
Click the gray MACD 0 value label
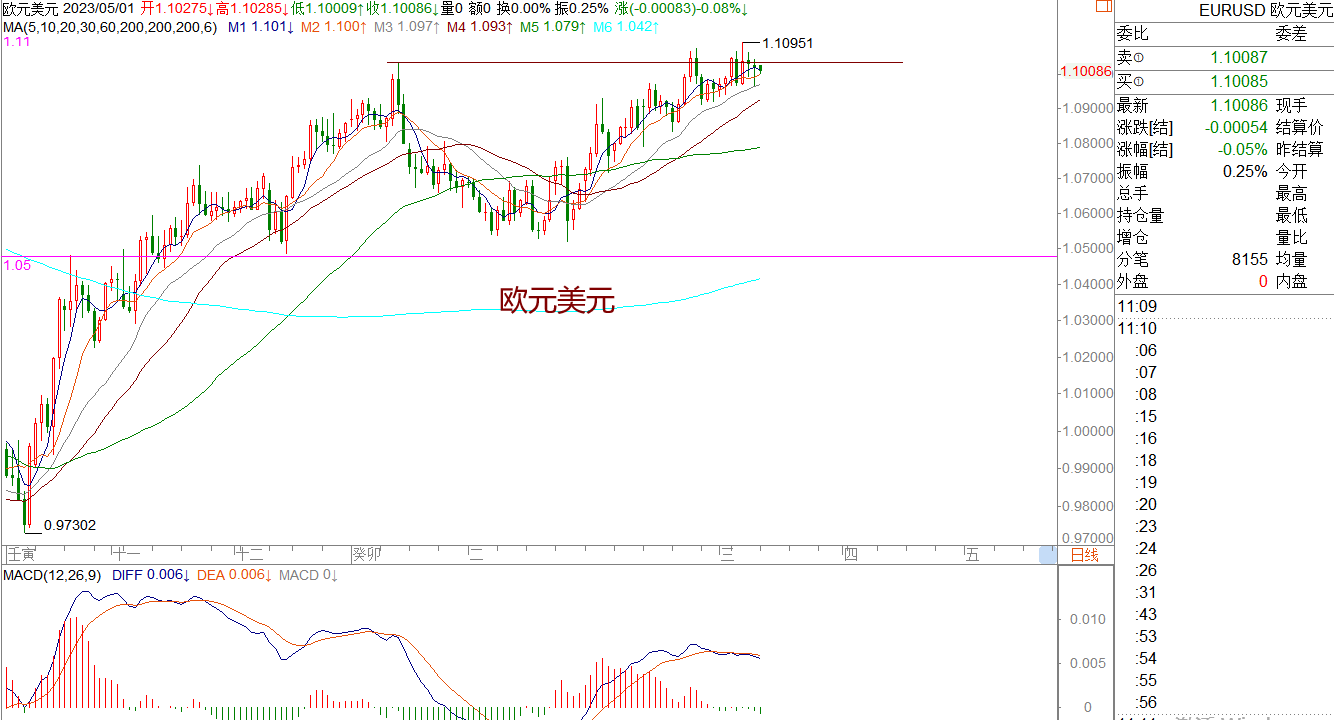tap(309, 575)
